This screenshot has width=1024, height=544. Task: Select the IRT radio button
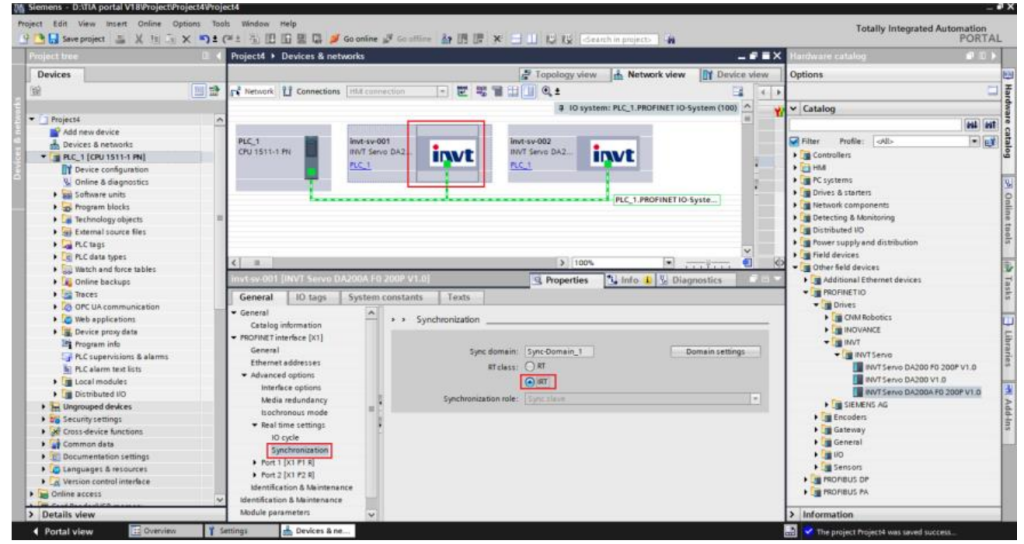click(x=530, y=382)
